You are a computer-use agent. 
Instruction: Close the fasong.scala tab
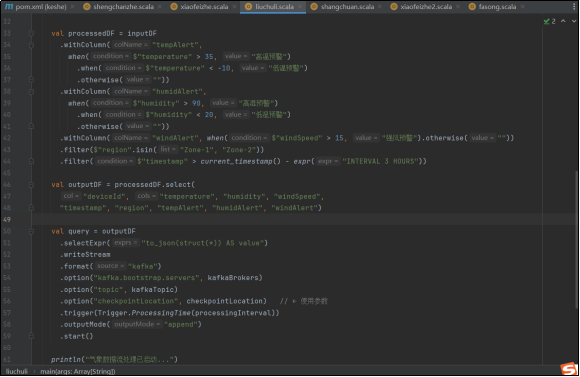[x=522, y=7]
